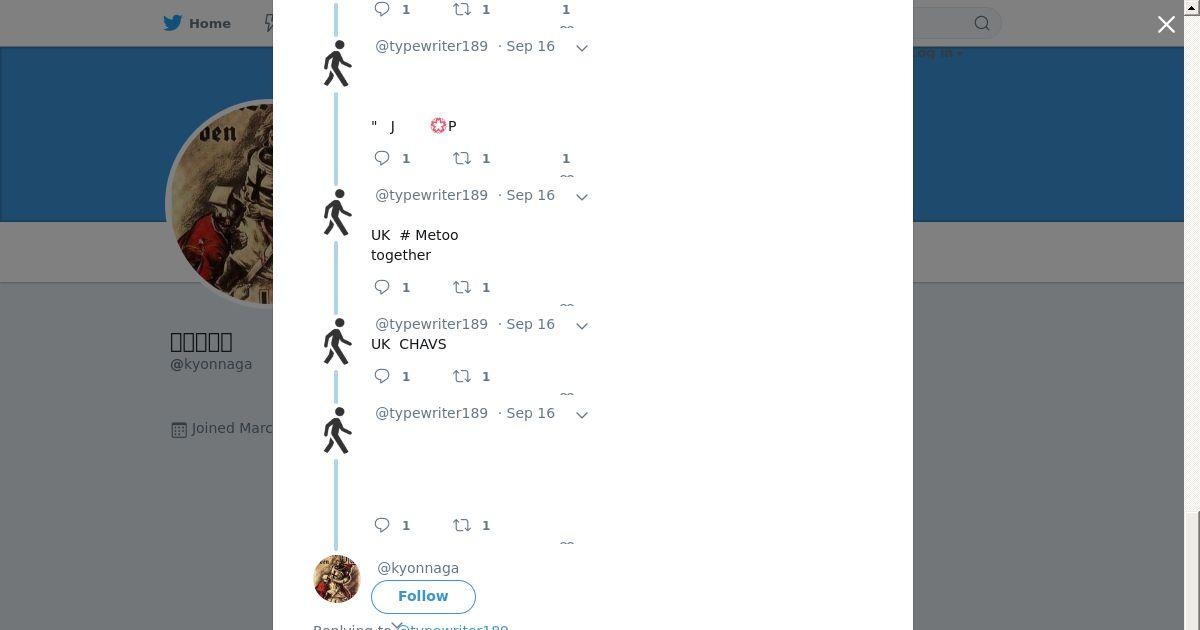Expand chevron menu on blank last tweet

click(582, 415)
